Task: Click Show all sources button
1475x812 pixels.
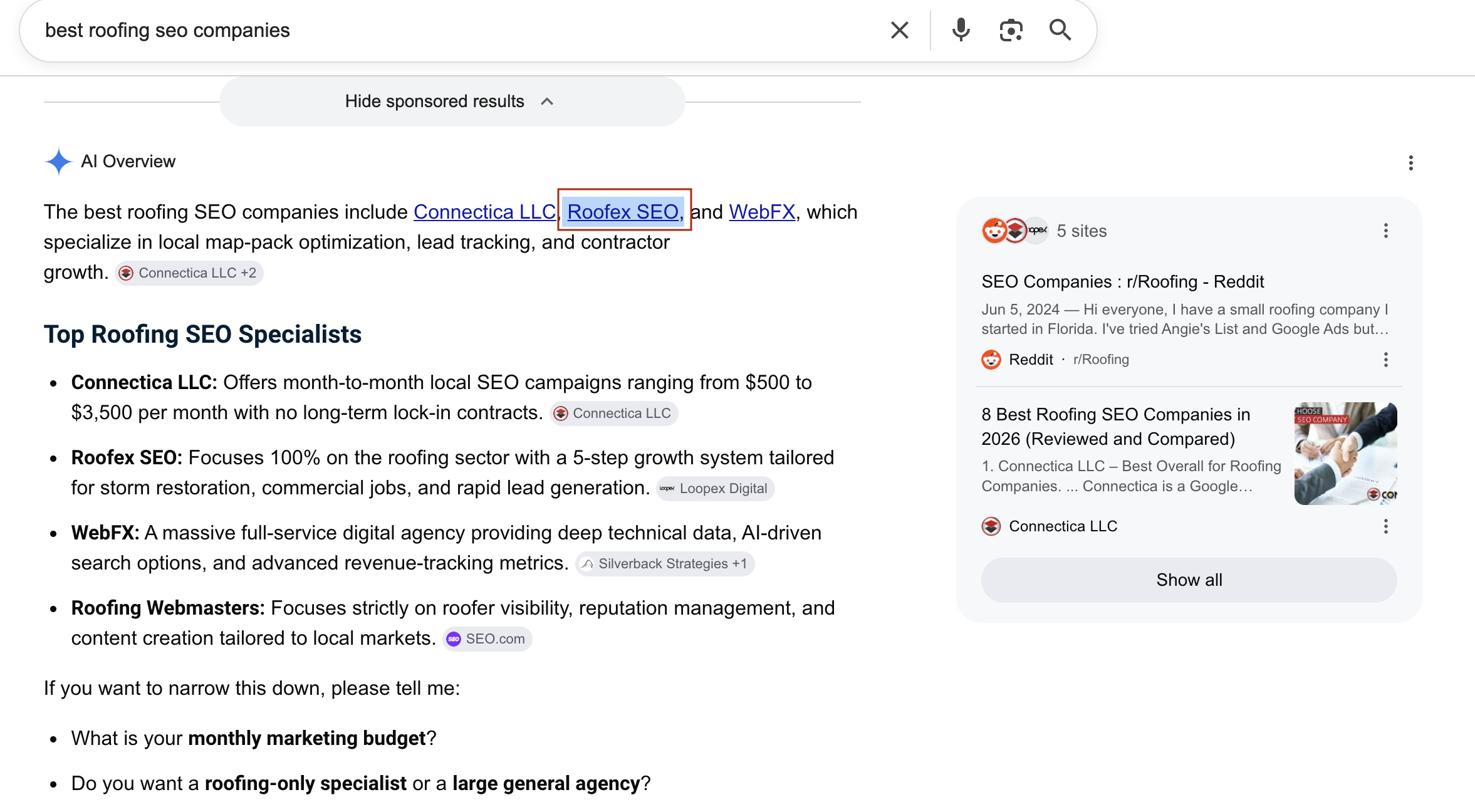Action: [x=1189, y=580]
